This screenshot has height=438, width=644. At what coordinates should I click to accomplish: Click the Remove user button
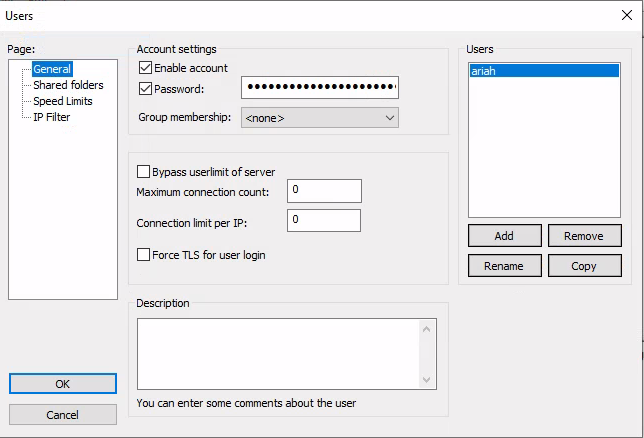pyautogui.click(x=585, y=235)
